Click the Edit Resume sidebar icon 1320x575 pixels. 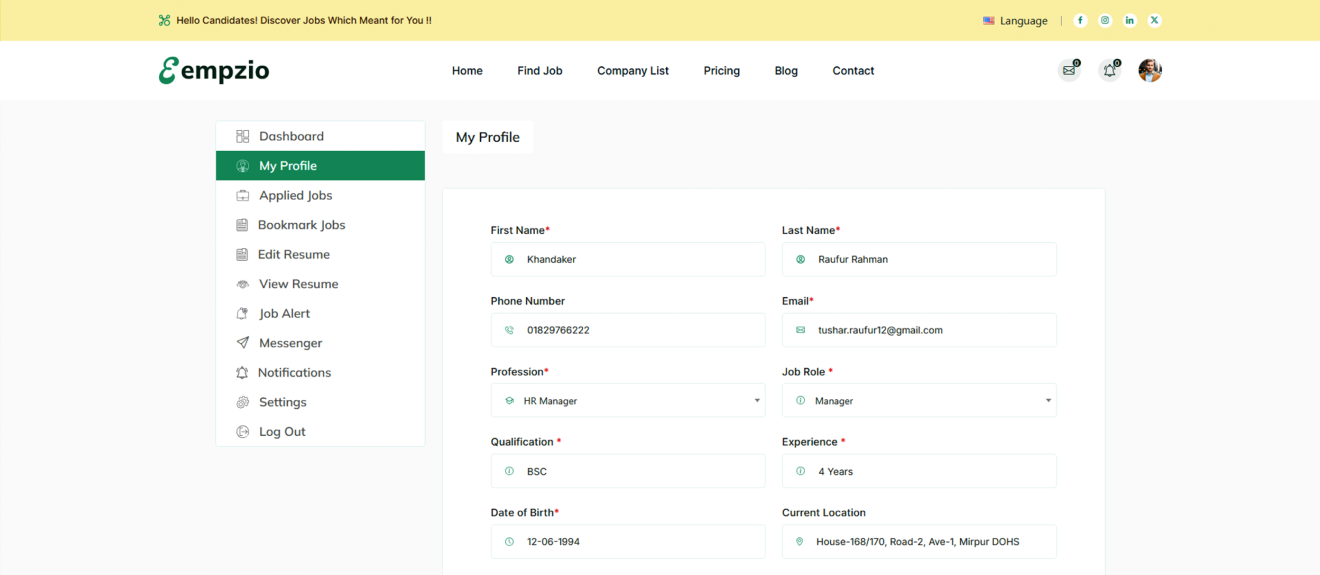point(242,254)
